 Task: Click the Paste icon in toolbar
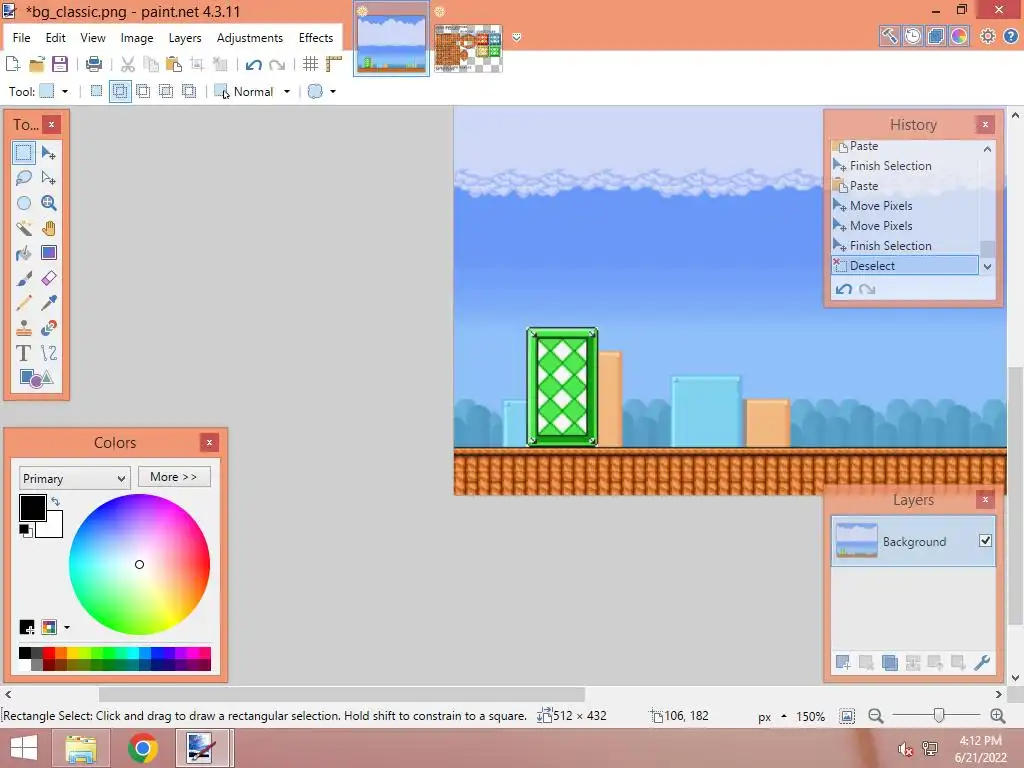click(174, 64)
